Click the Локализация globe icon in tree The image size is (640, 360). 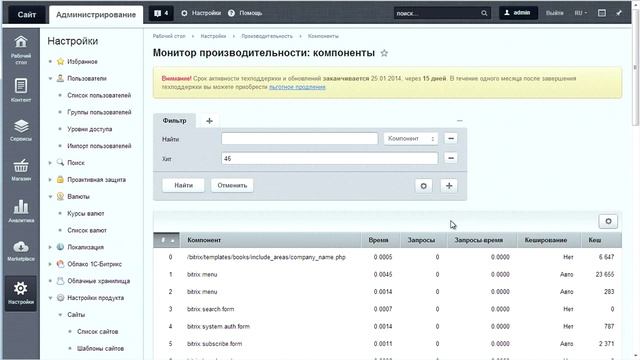(60, 247)
